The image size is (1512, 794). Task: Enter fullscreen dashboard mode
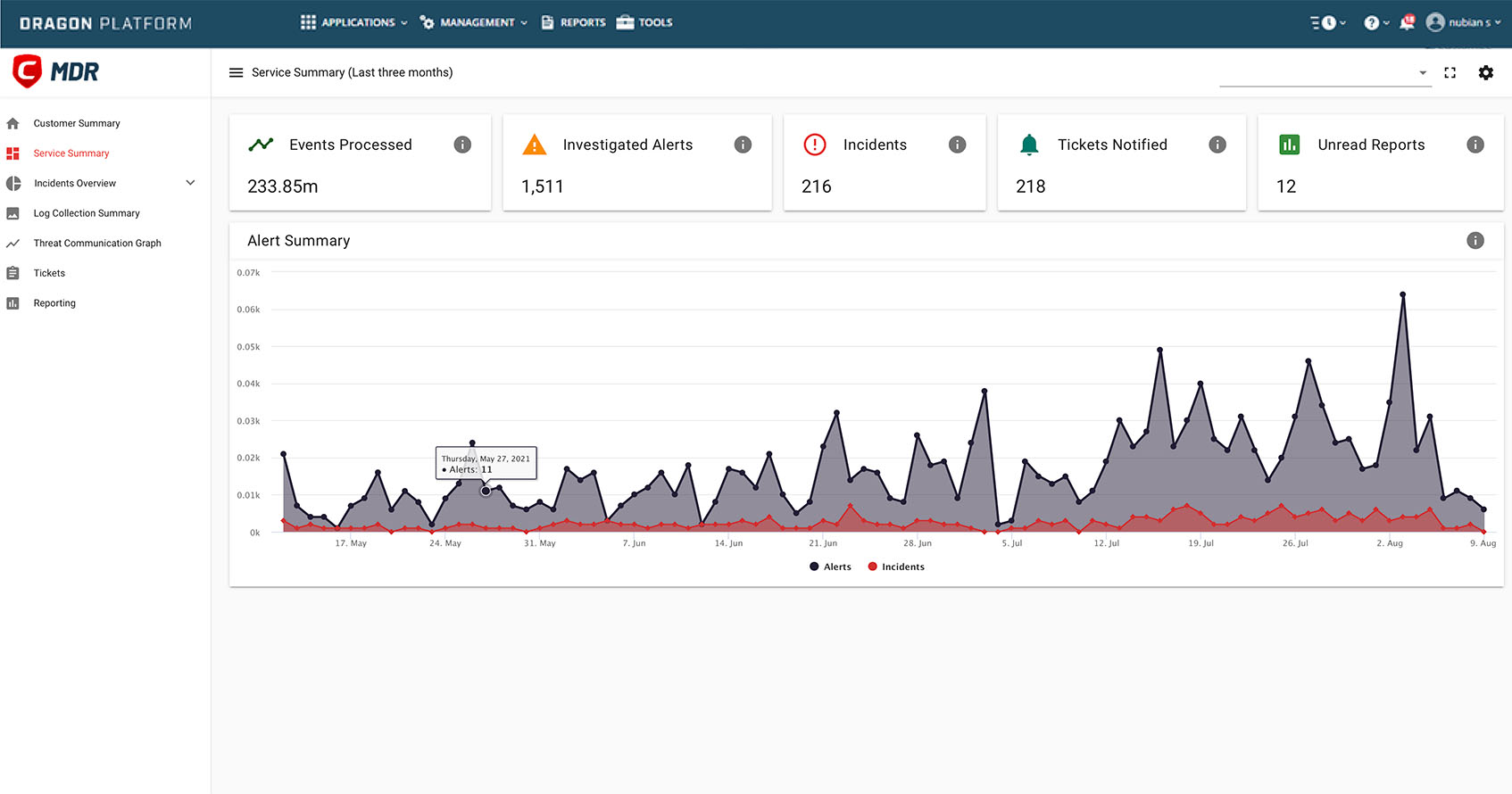pos(1450,72)
